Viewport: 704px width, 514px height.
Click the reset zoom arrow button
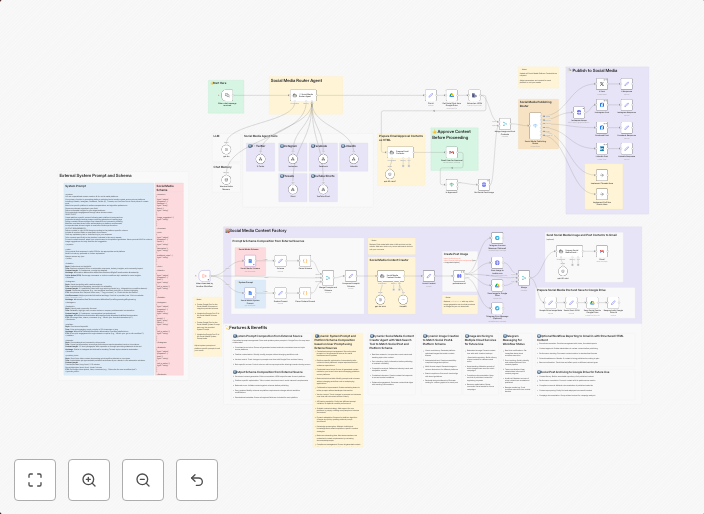click(197, 480)
